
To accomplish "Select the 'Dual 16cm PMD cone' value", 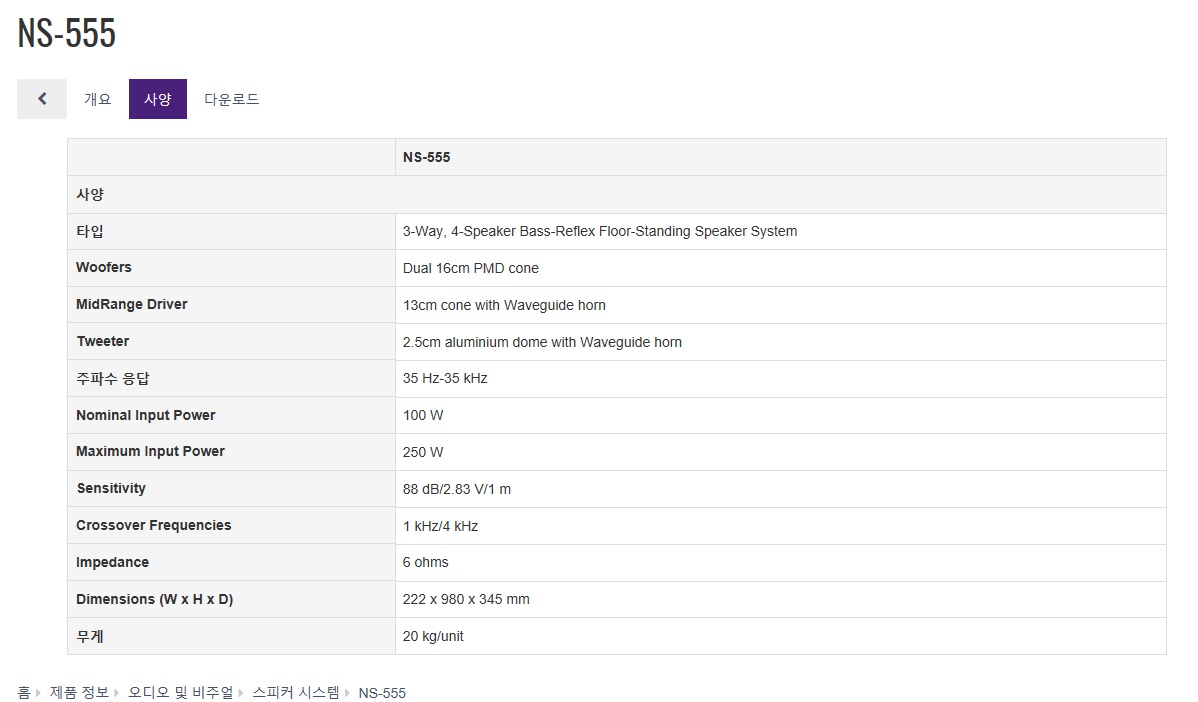I will (x=471, y=268).
